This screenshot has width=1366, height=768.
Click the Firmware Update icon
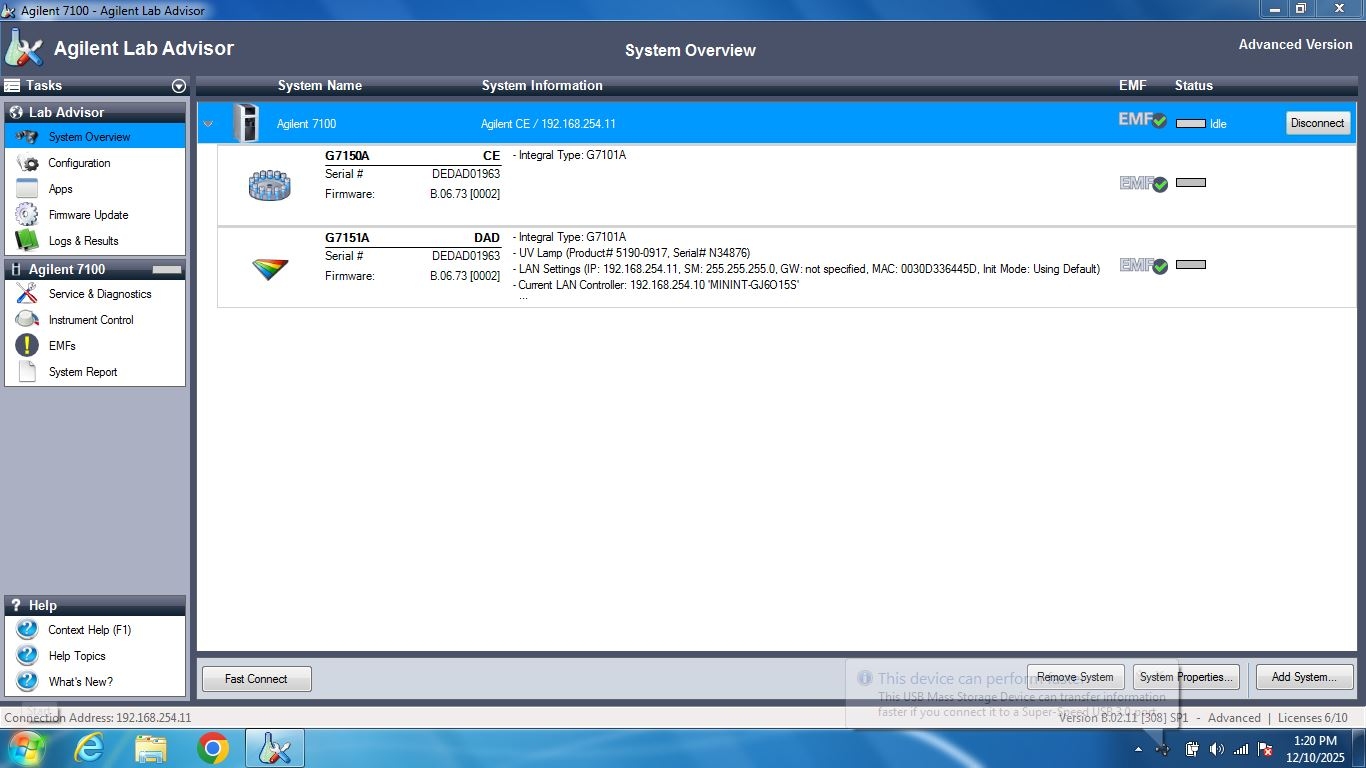tap(28, 215)
